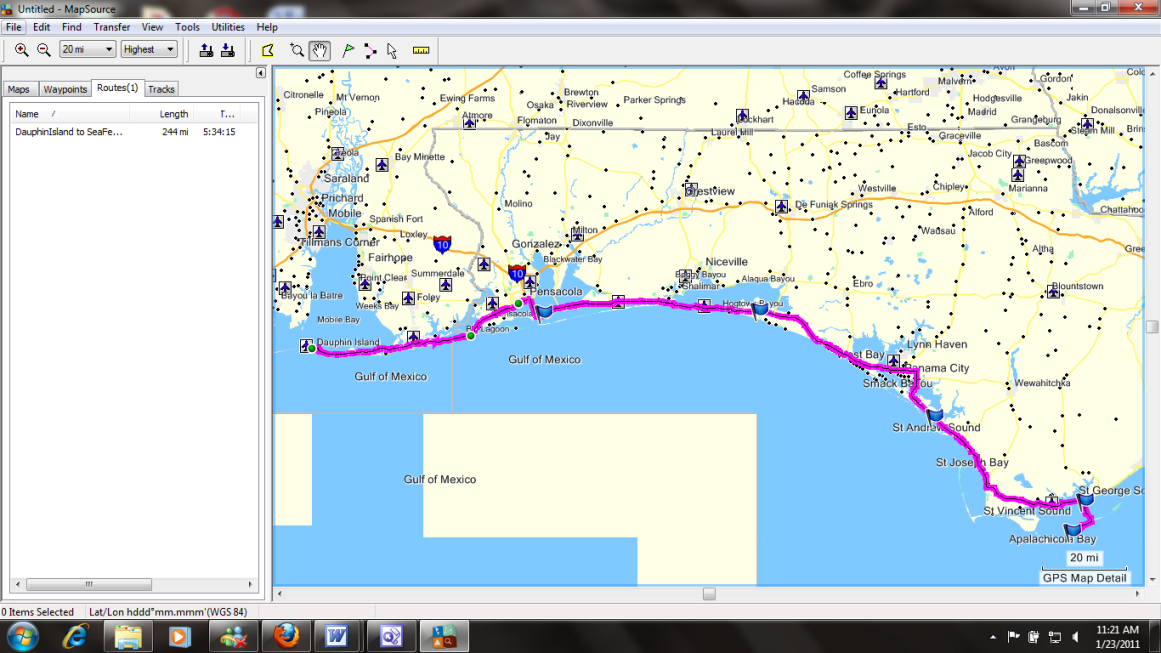Switch to the Maps tab

[x=19, y=89]
